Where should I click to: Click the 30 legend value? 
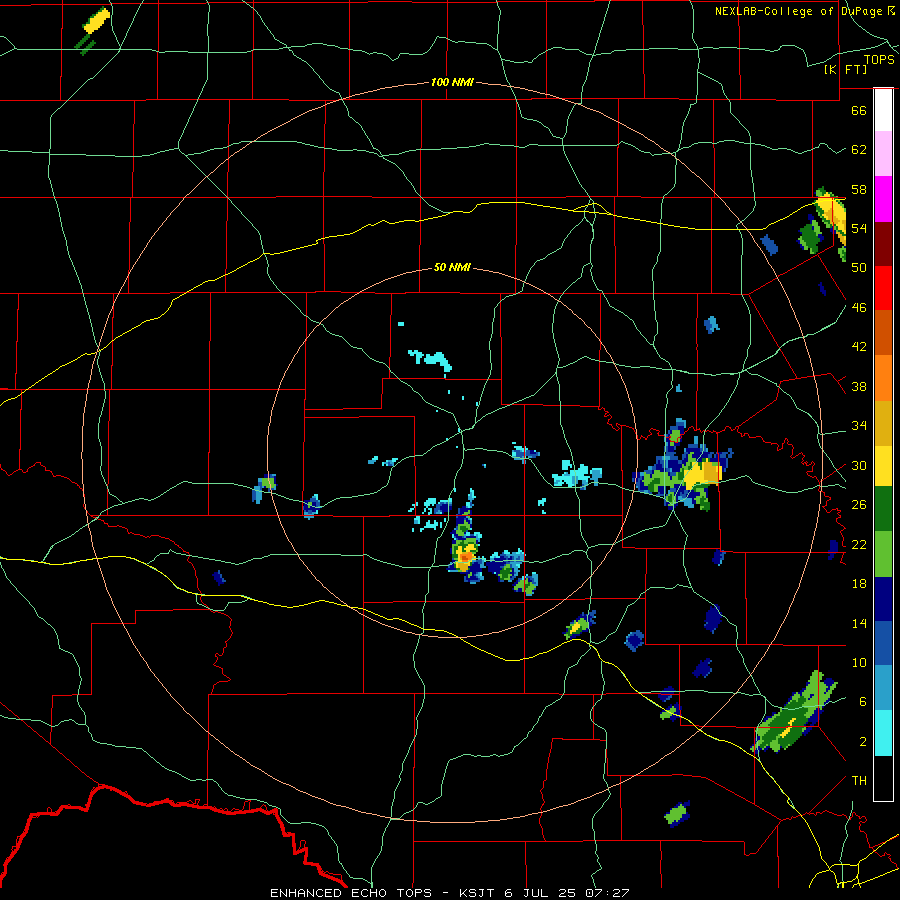tap(859, 465)
